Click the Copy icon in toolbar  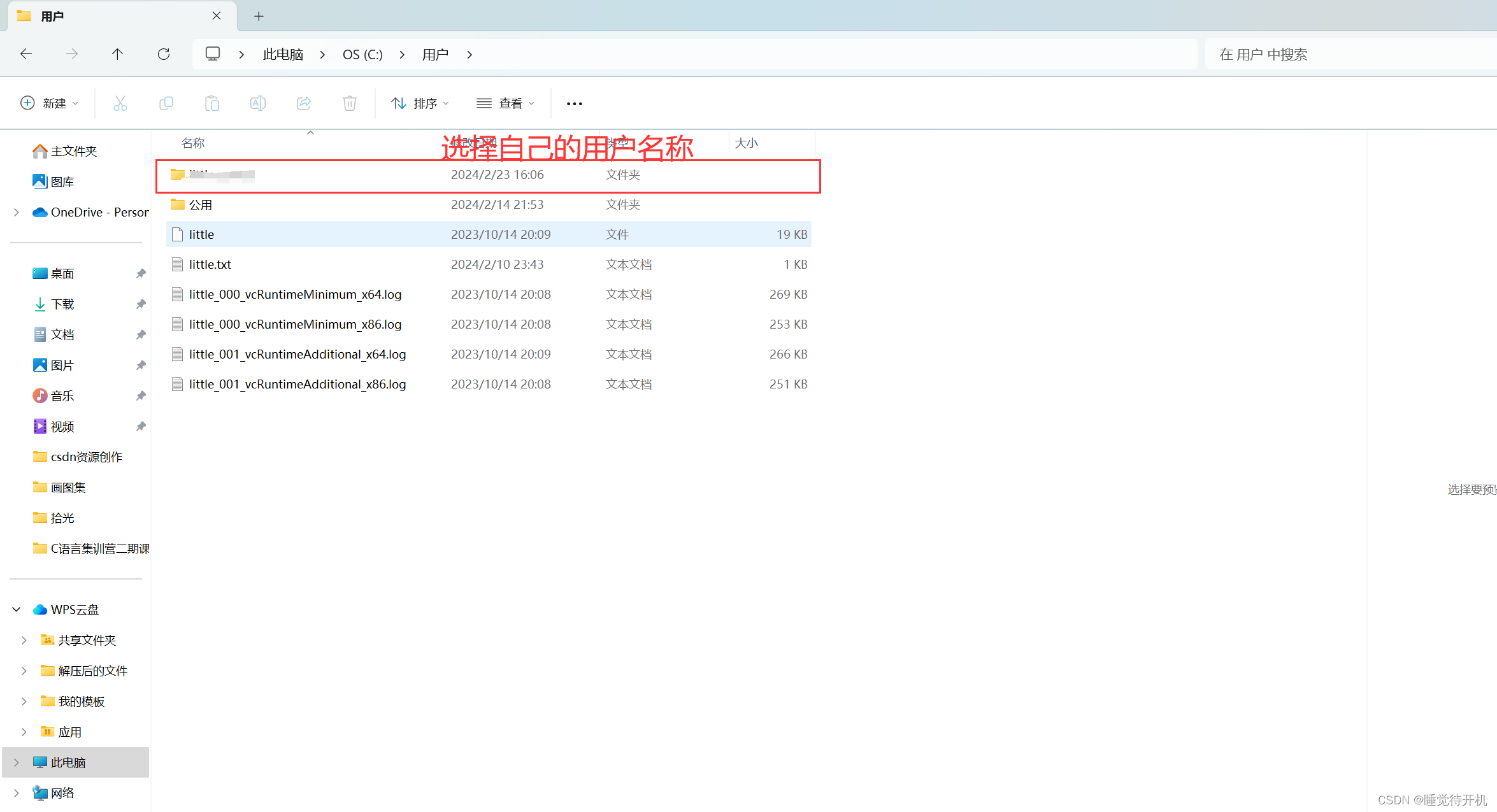(x=166, y=103)
